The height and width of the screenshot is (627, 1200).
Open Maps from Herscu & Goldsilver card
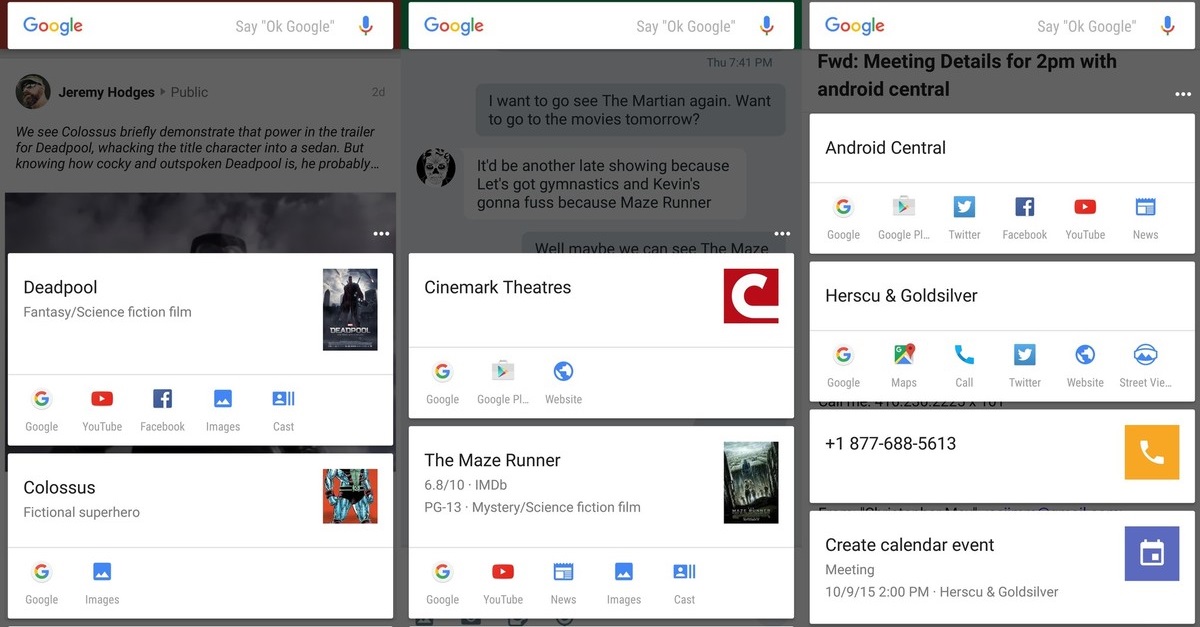pos(904,366)
